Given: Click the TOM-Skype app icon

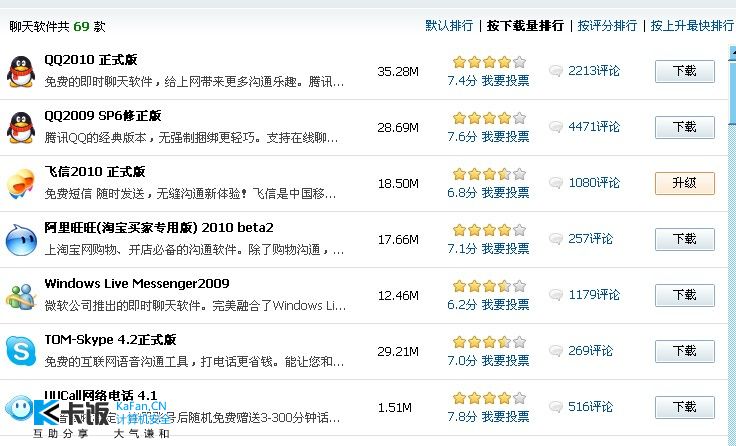Looking at the screenshot, I should (x=21, y=352).
